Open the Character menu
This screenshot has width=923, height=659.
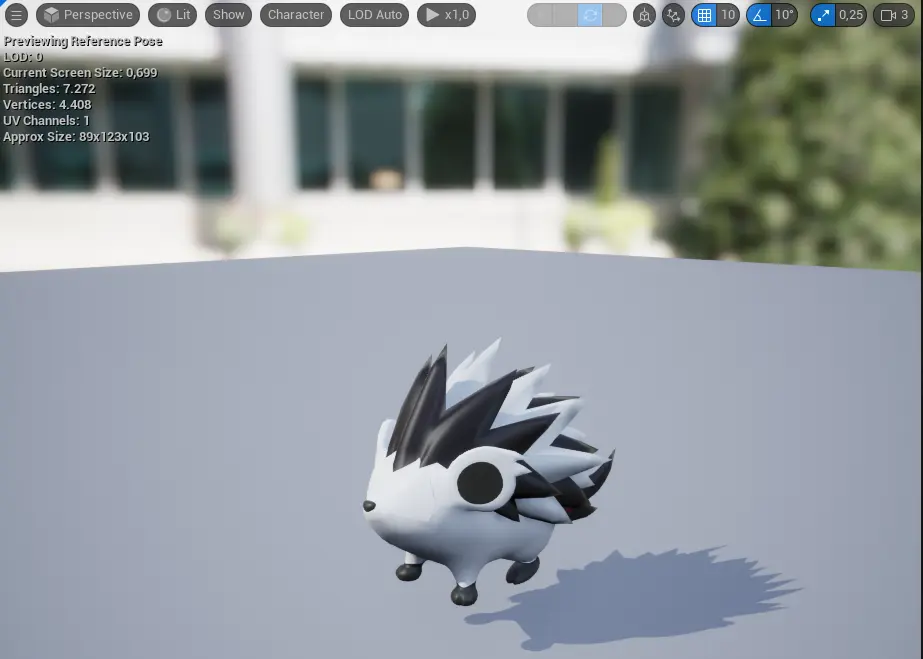pyautogui.click(x=296, y=15)
